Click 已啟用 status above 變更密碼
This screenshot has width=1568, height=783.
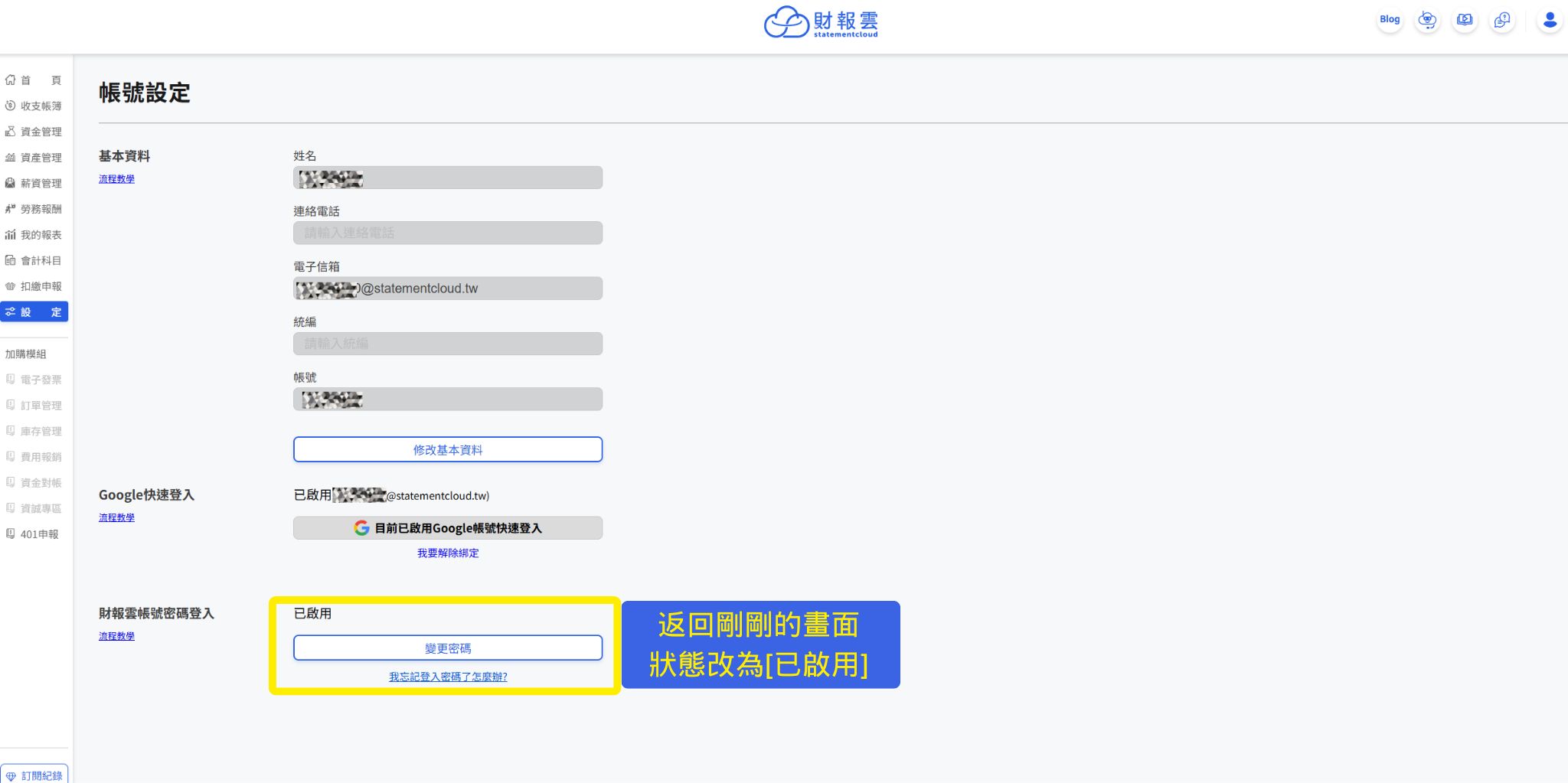tap(312, 614)
